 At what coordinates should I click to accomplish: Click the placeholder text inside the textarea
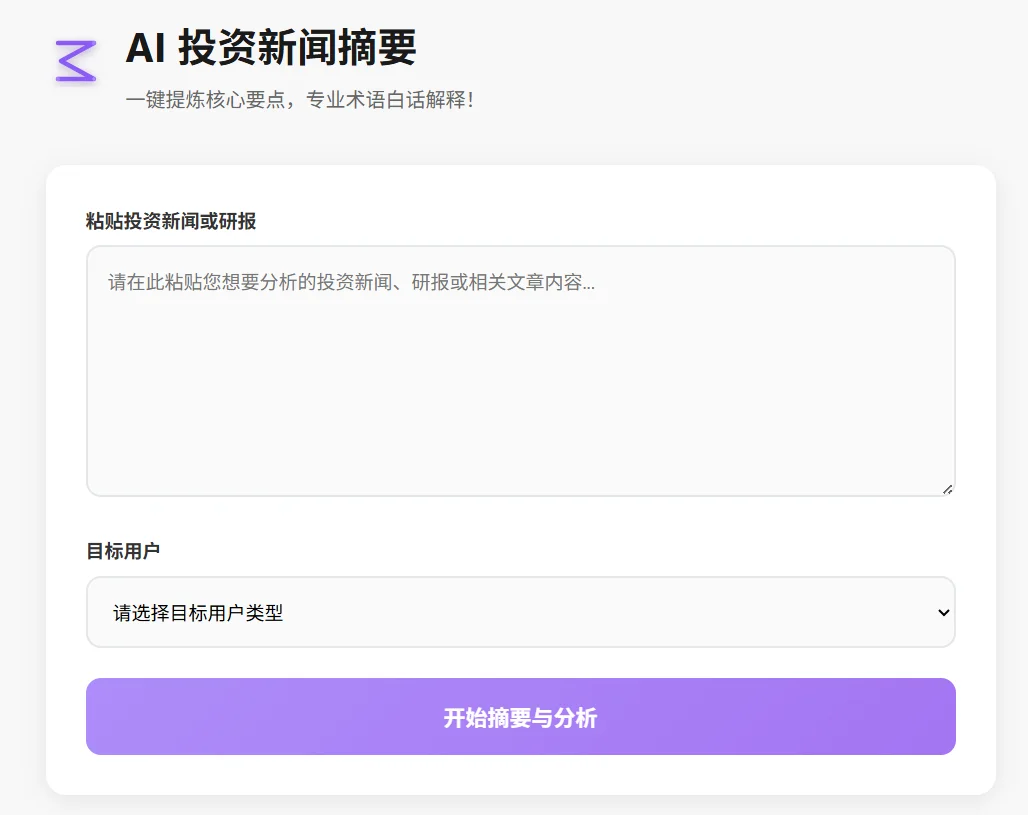(351, 283)
